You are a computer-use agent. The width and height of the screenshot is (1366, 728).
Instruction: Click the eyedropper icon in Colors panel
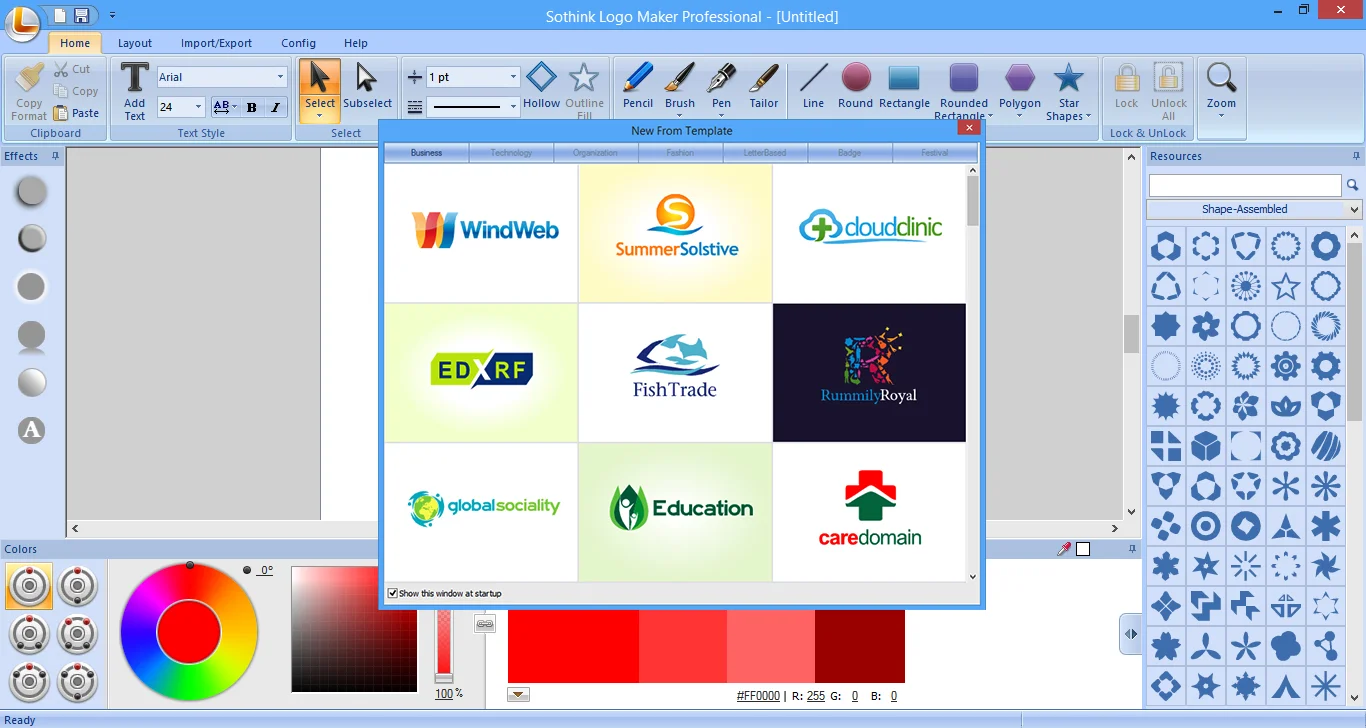tap(1065, 549)
